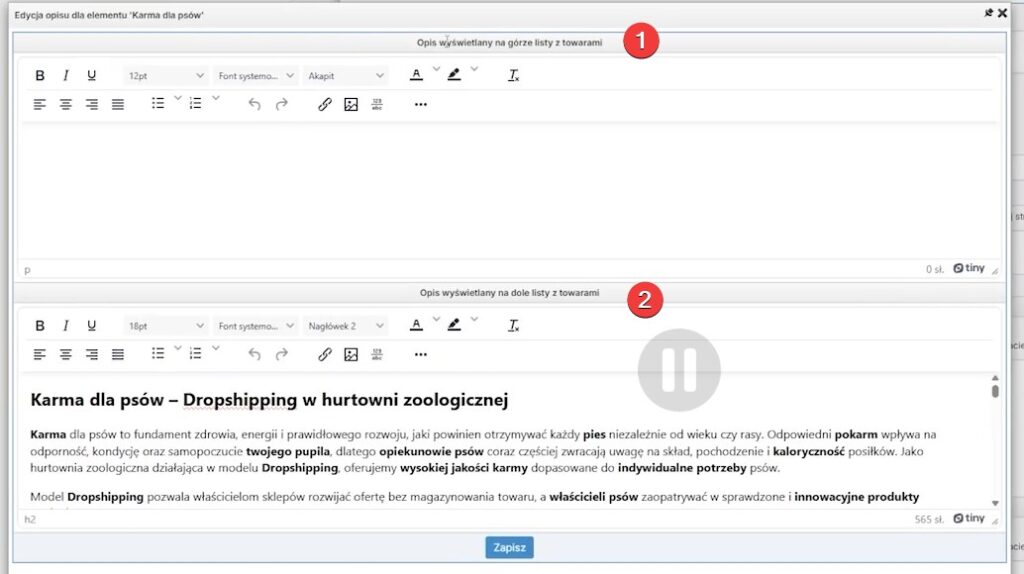The width and height of the screenshot is (1024, 574).
Task: Undo last change in the bottom editor
Action: coord(254,355)
